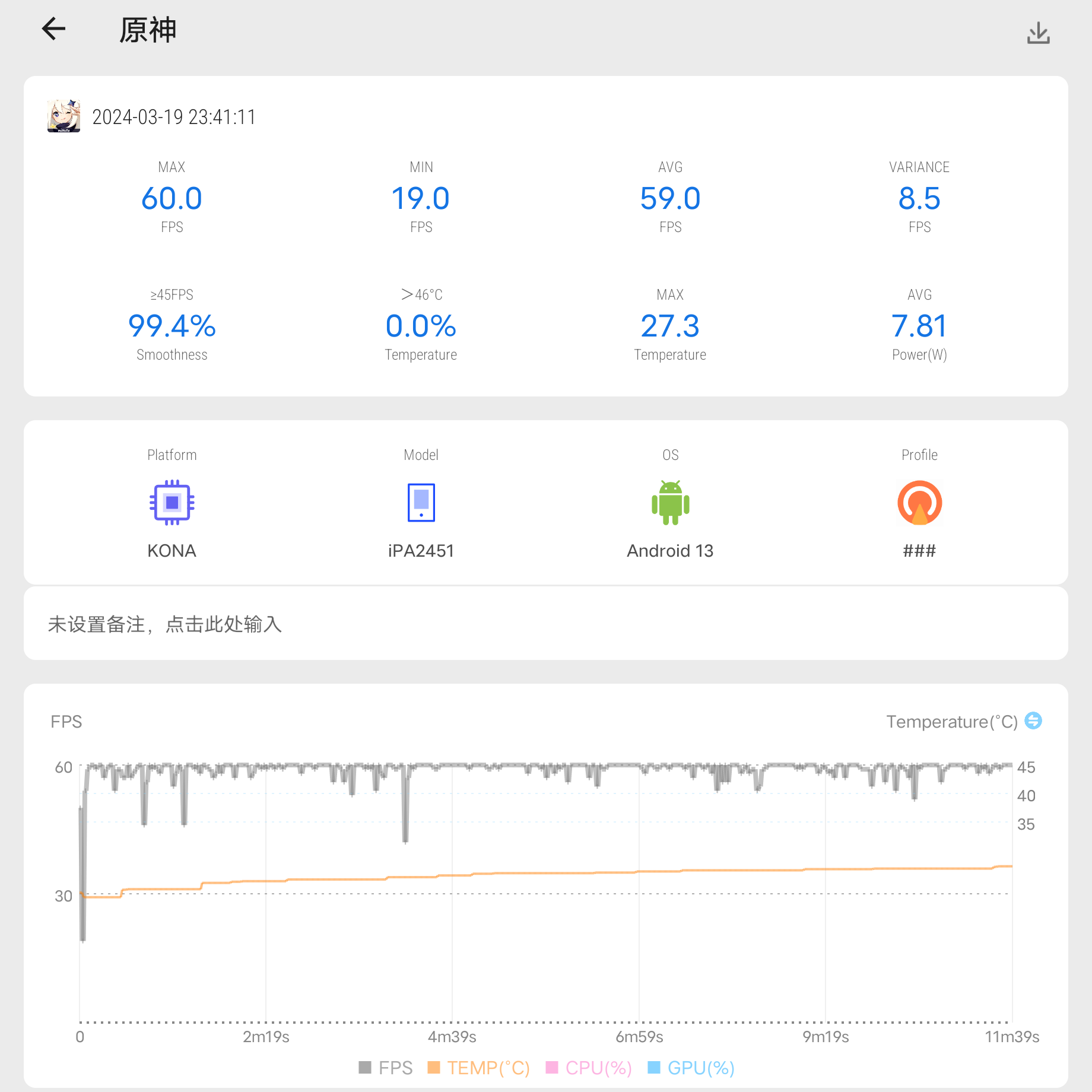Image resolution: width=1092 pixels, height=1092 pixels.
Task: Select the 7.81 average Power value
Action: tap(919, 326)
